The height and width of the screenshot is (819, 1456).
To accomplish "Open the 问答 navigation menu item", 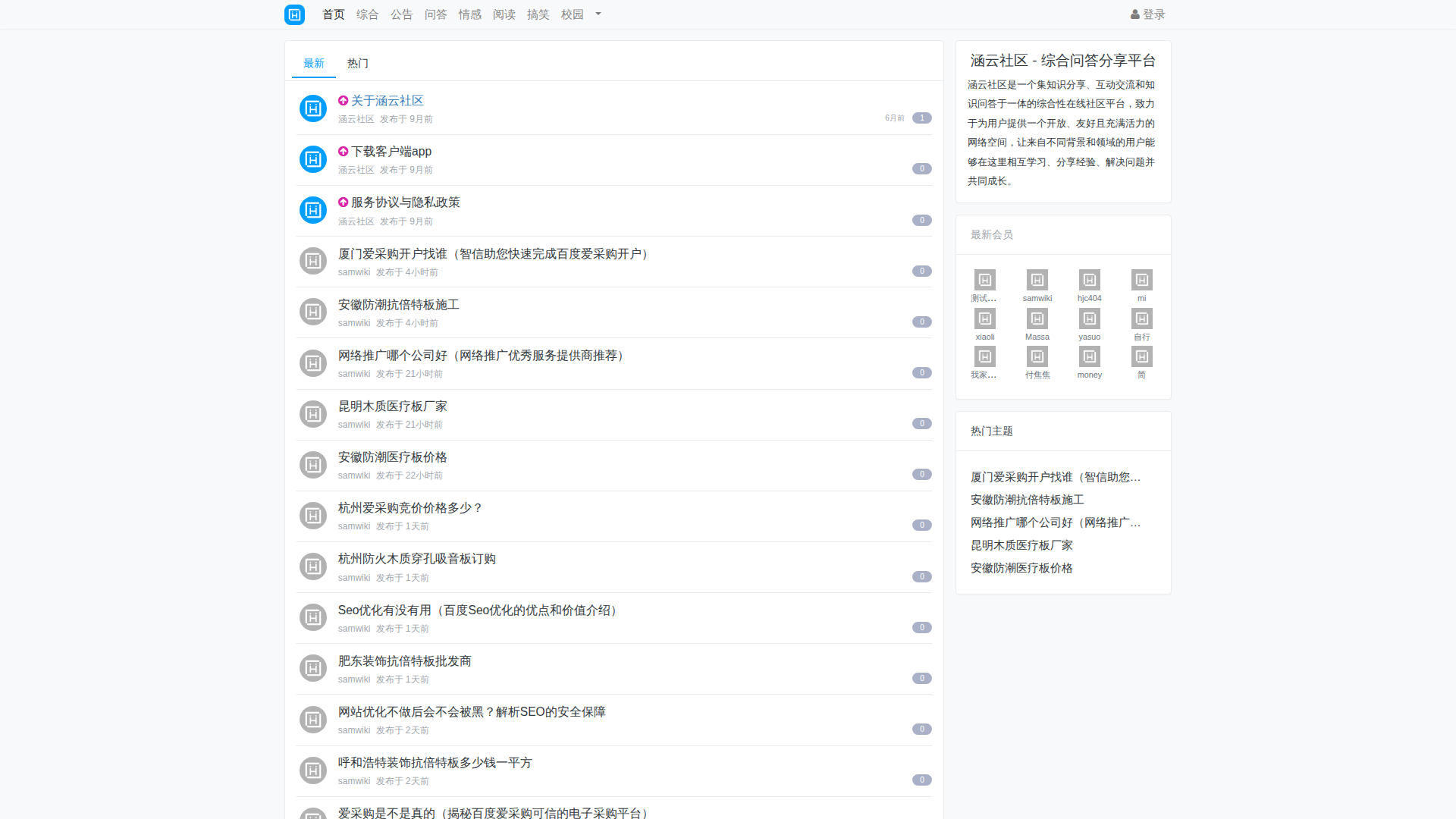I will [x=435, y=14].
